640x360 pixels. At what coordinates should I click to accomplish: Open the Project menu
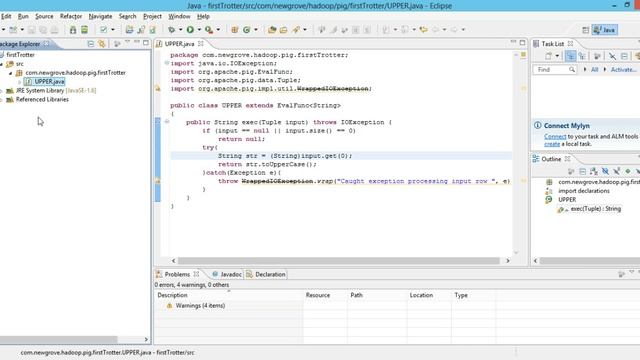tap(152, 16)
